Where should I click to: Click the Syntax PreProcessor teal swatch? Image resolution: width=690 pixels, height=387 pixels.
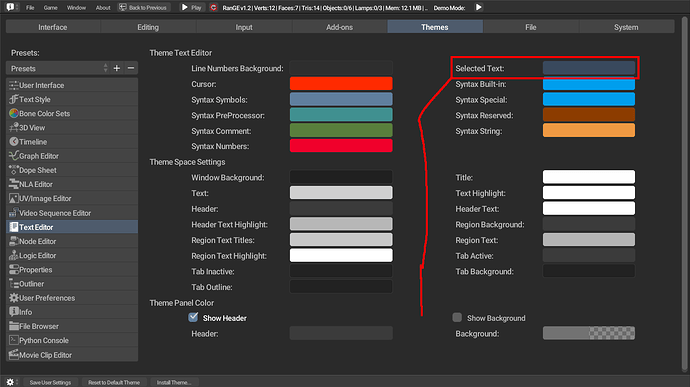click(341, 115)
